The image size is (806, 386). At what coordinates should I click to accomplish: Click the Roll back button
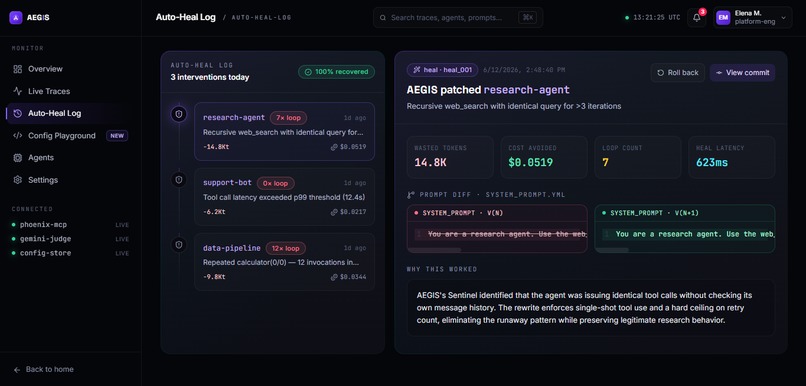click(x=678, y=72)
